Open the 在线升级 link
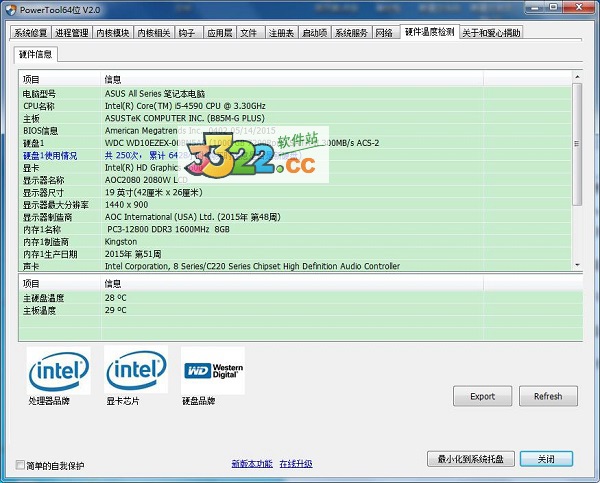600x483 pixels. point(296,464)
